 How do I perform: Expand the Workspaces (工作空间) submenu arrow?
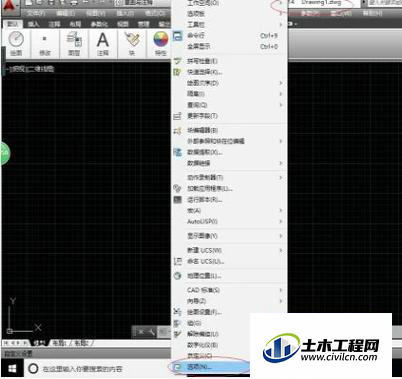point(281,3)
